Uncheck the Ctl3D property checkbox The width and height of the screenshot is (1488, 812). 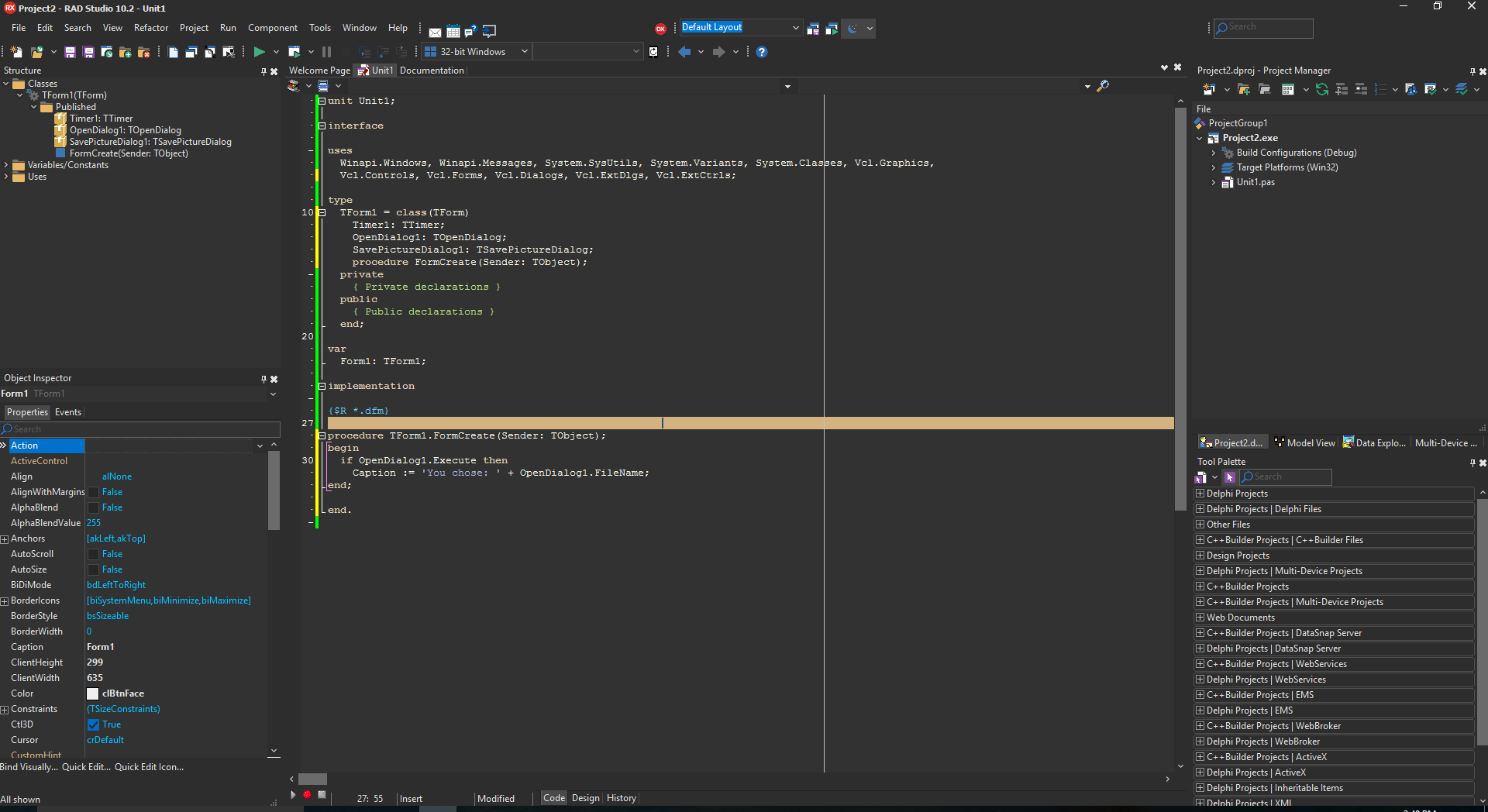coord(94,724)
